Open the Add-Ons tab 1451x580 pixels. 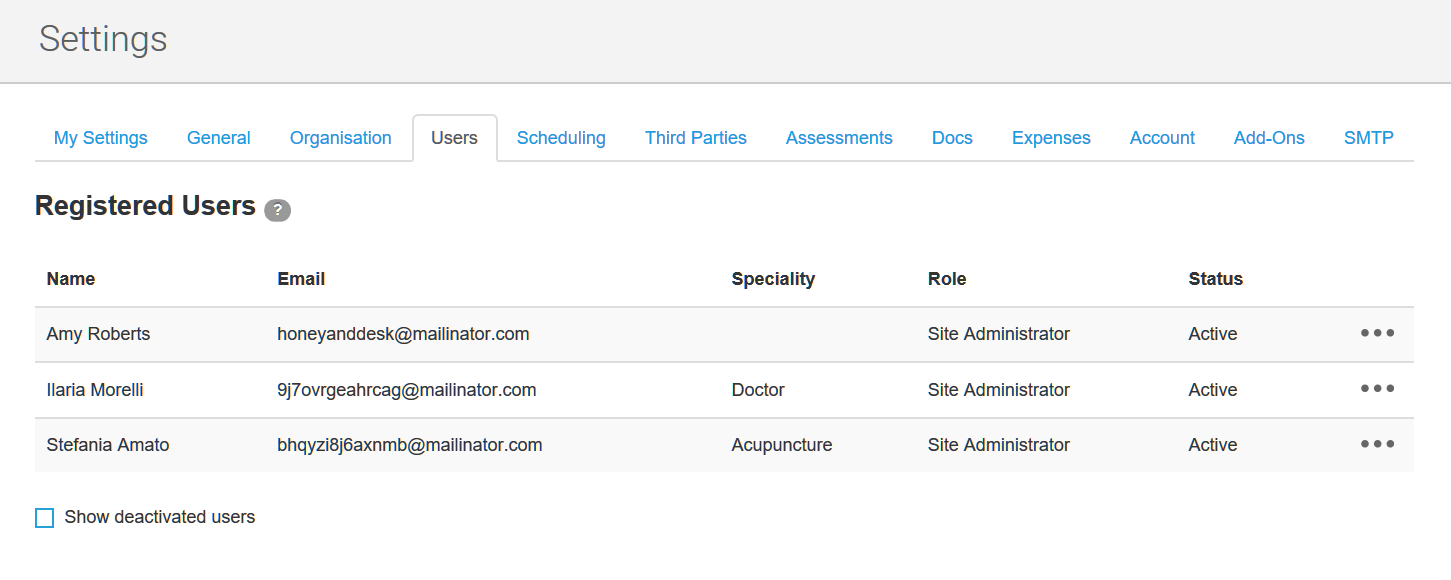pyautogui.click(x=1269, y=138)
